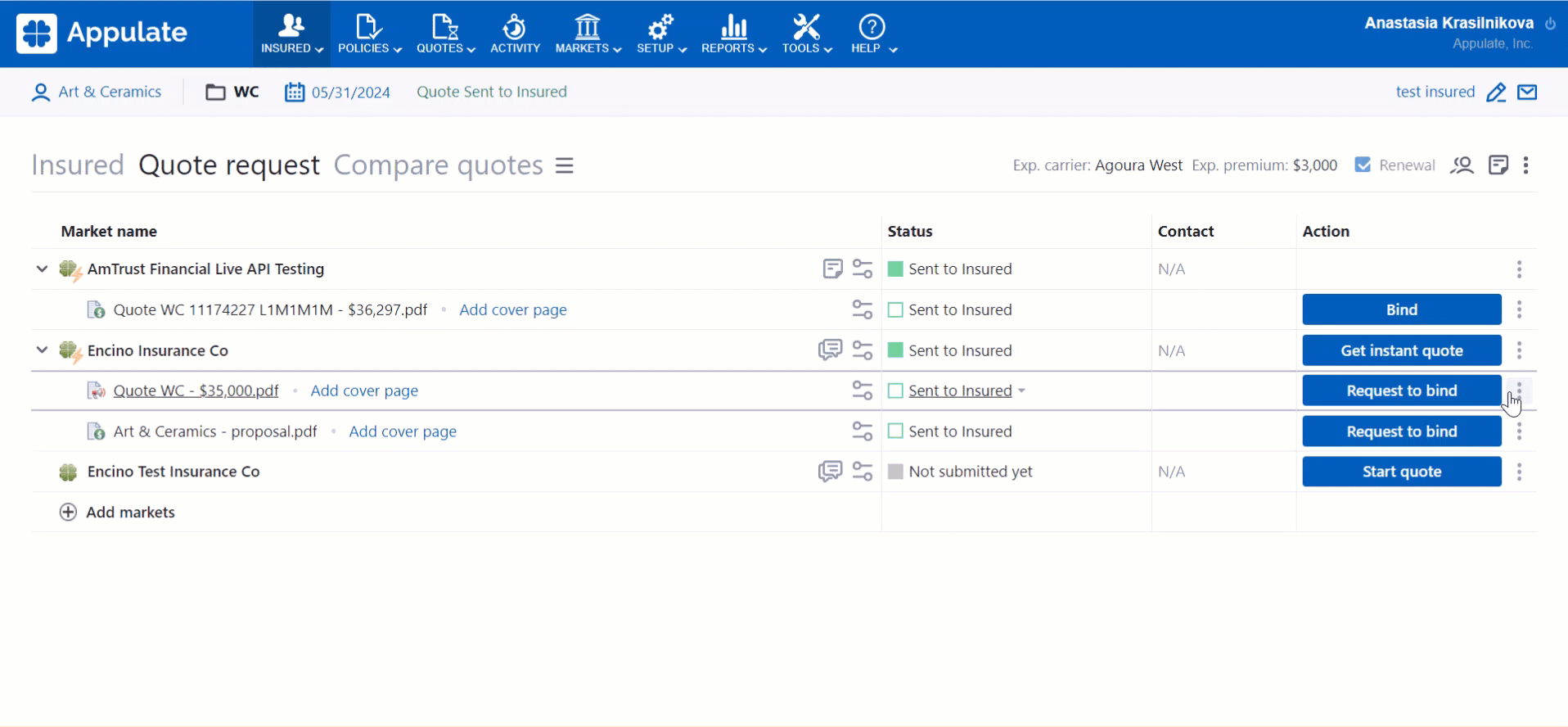Screen dimensions: 1568x727
Task: Open the Quotes menu
Action: click(445, 34)
